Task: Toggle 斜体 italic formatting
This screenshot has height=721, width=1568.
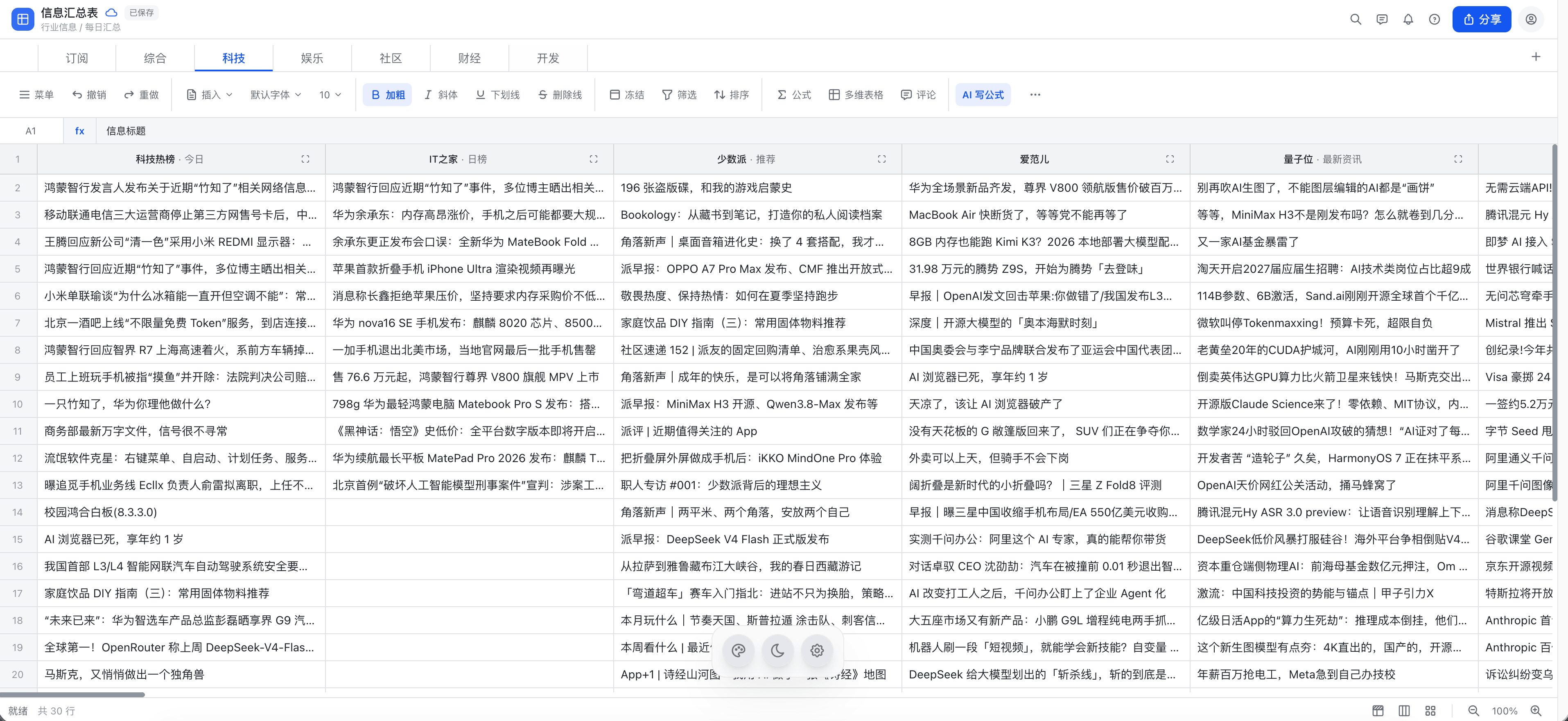Action: click(x=441, y=94)
